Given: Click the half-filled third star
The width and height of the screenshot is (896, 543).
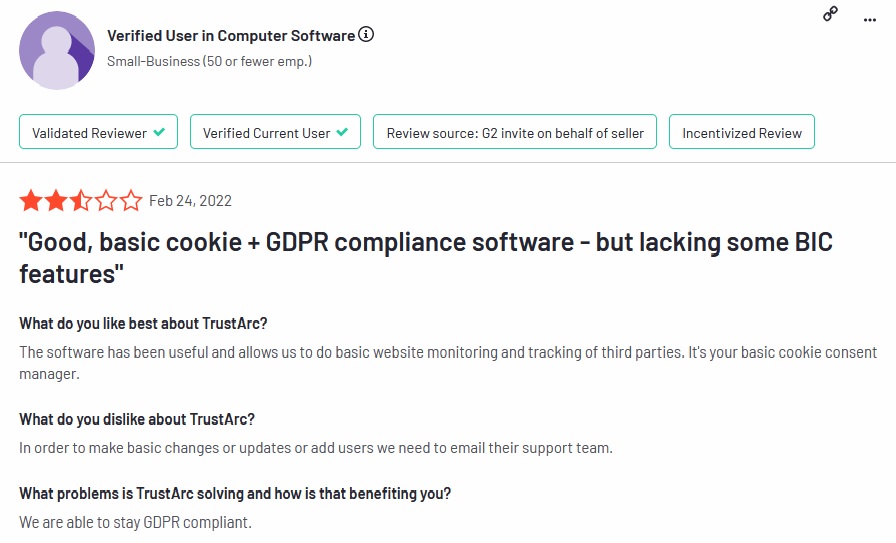Looking at the screenshot, I should click(81, 201).
